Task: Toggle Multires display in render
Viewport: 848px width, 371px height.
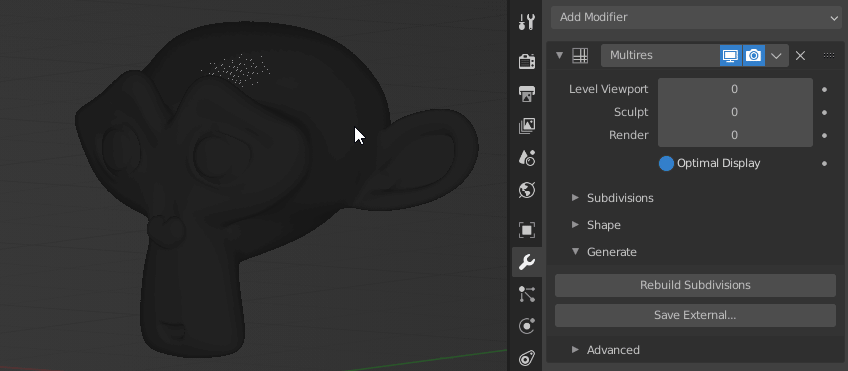Action: pyautogui.click(x=753, y=56)
